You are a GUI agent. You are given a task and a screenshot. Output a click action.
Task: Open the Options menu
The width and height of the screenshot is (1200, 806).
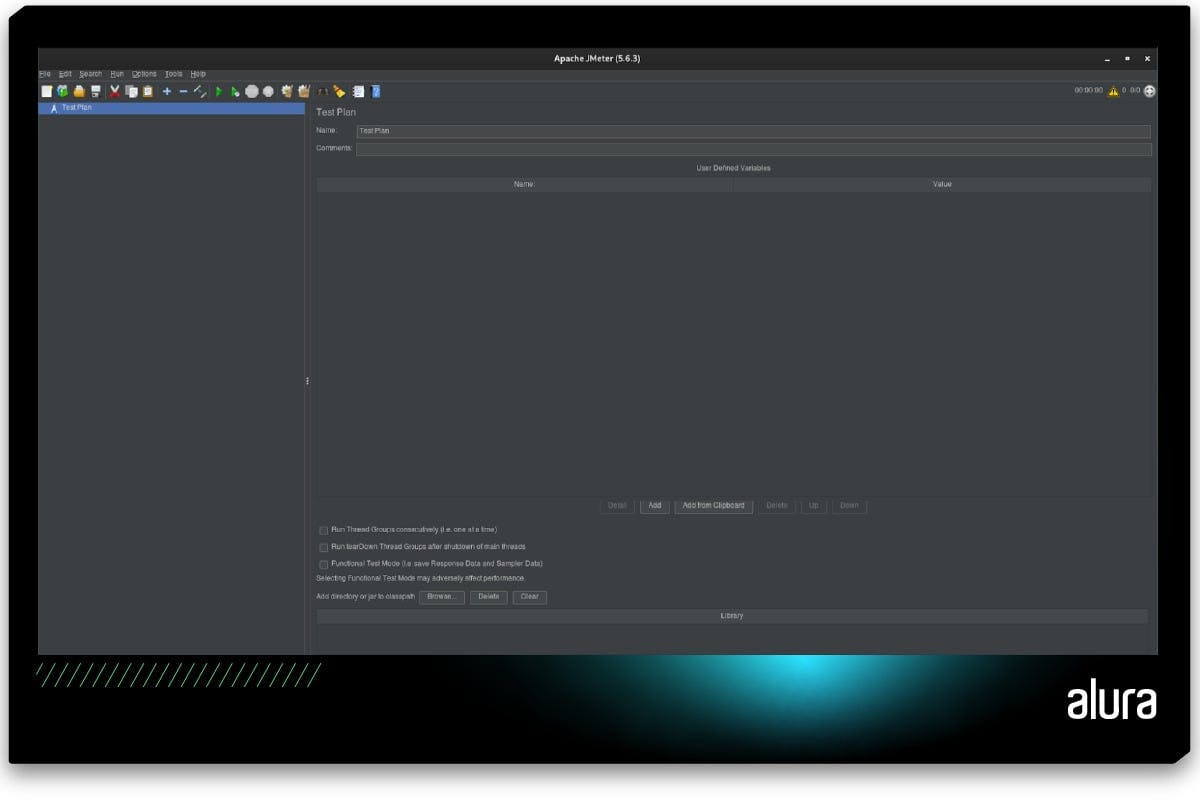[x=144, y=73]
